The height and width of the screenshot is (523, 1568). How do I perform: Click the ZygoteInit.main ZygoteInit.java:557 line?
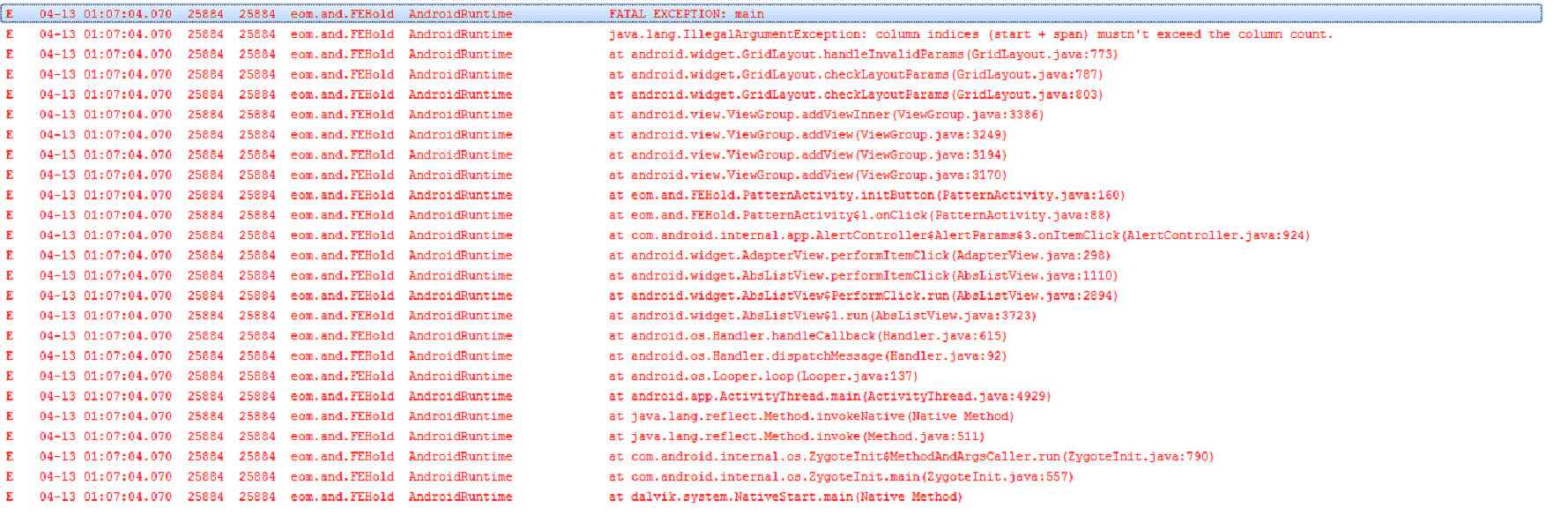(840, 477)
